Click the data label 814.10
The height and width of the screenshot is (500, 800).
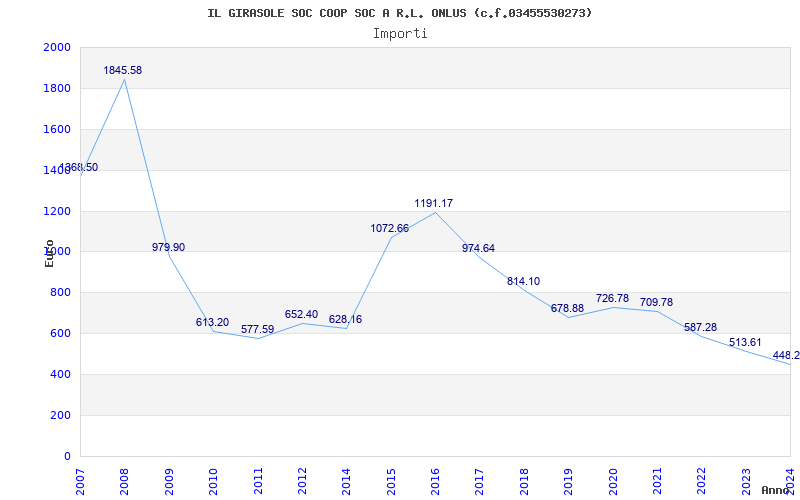[x=523, y=282]
